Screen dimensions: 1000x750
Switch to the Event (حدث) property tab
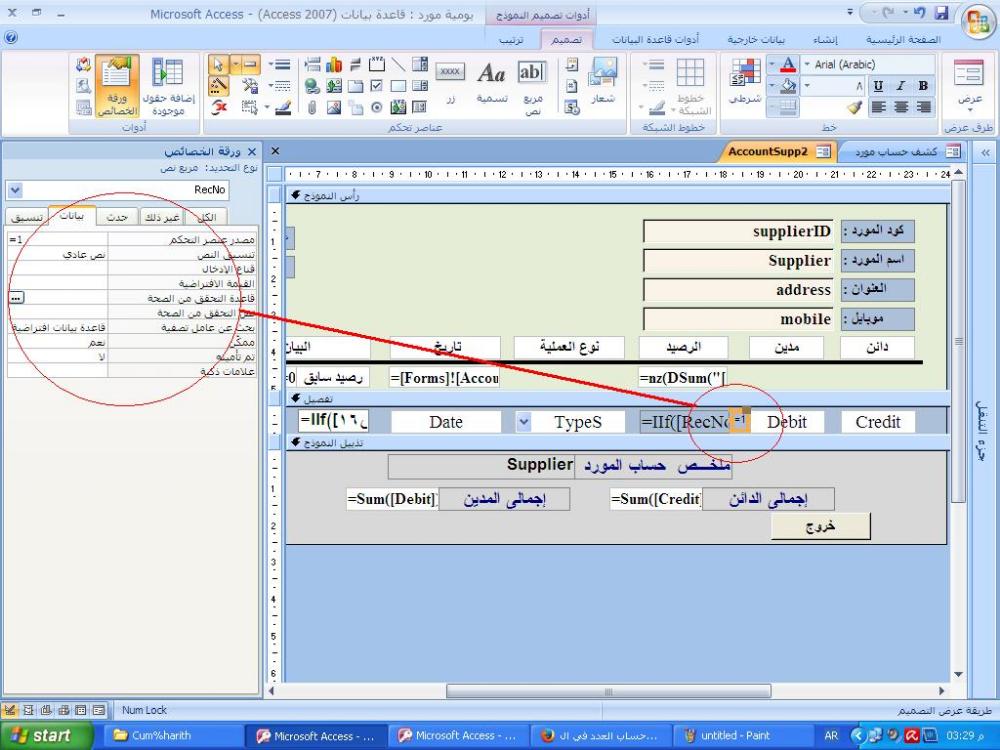click(117, 217)
